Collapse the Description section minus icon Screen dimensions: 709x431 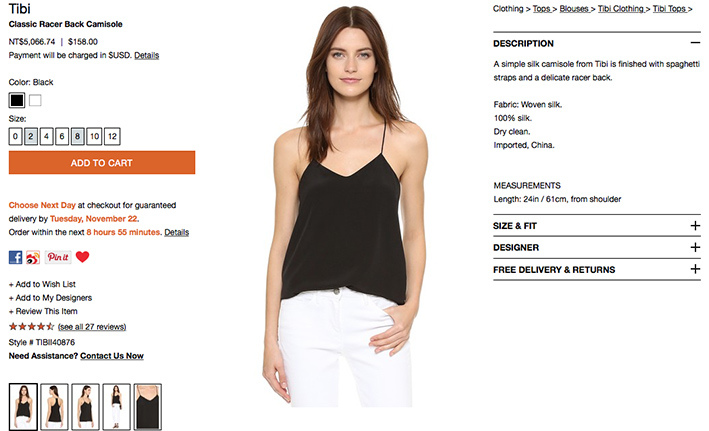pyautogui.click(x=695, y=43)
